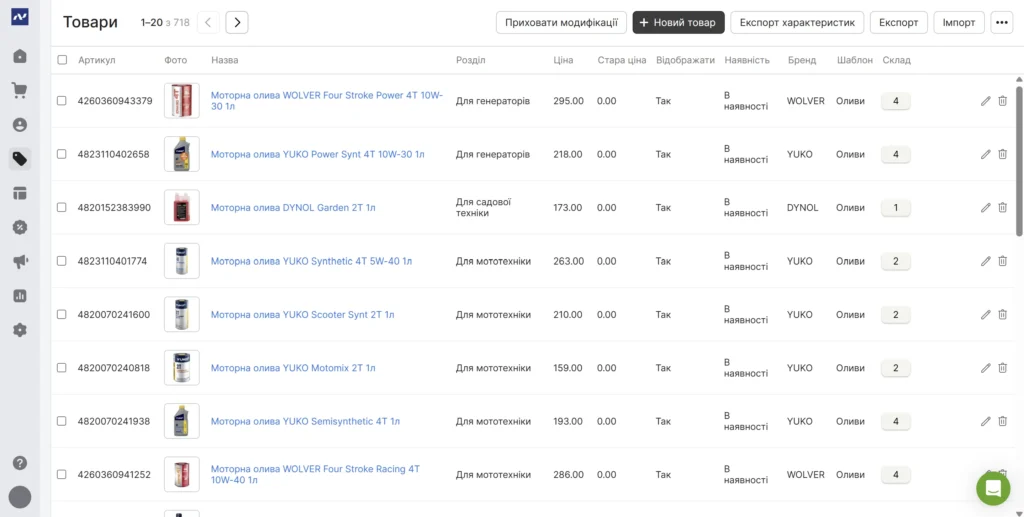The height and width of the screenshot is (517, 1024).
Task: Open the analytics chart sidebar icon
Action: (20, 296)
